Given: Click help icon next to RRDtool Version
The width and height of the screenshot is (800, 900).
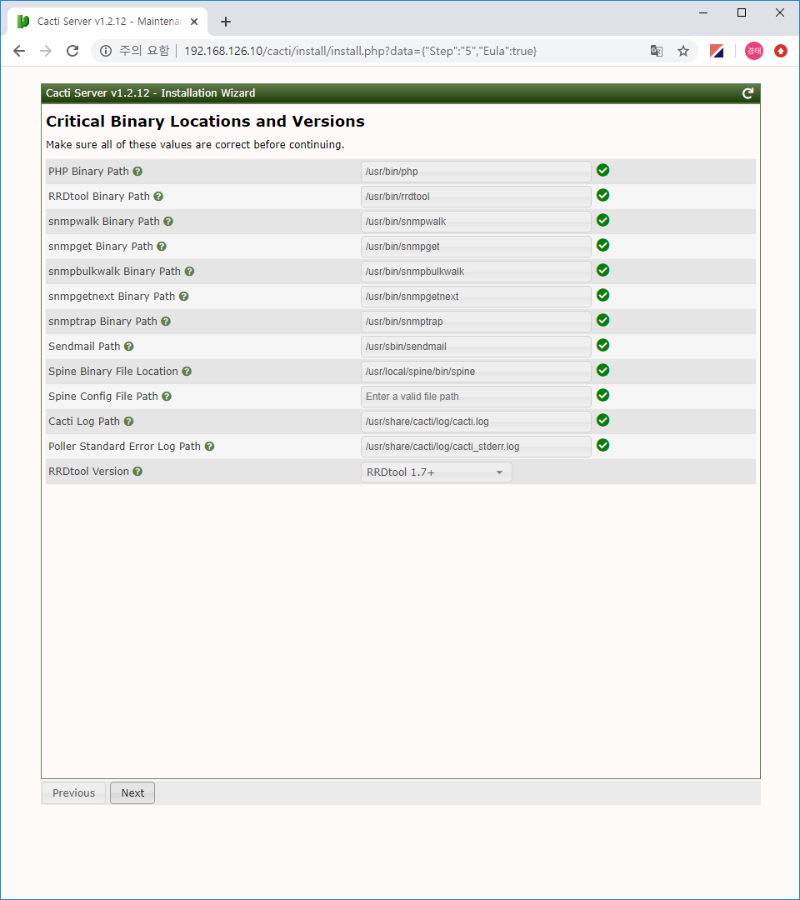Looking at the screenshot, I should [x=138, y=472].
